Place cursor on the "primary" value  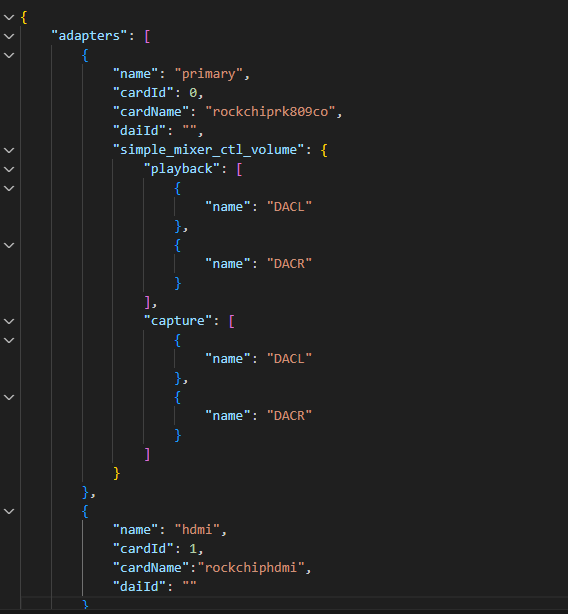pos(209,74)
